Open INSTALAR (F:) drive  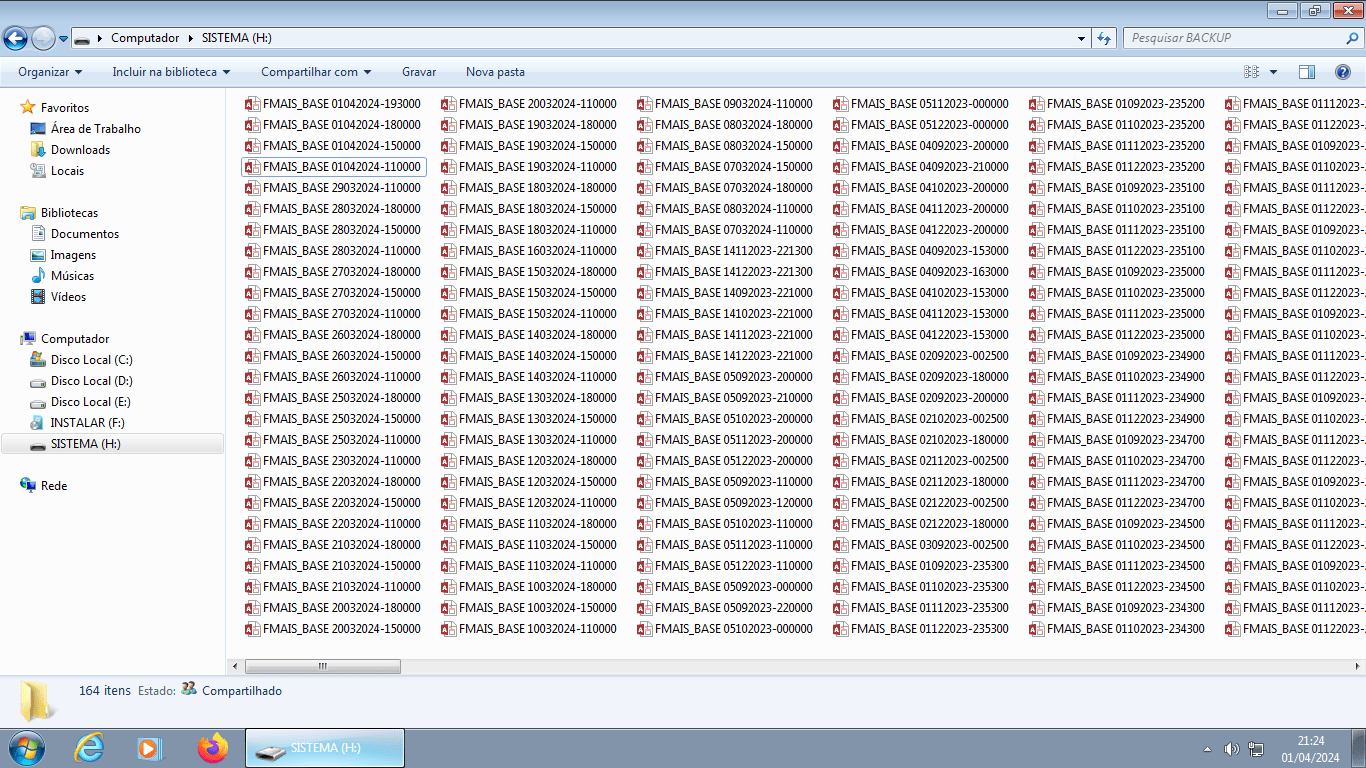click(87, 423)
